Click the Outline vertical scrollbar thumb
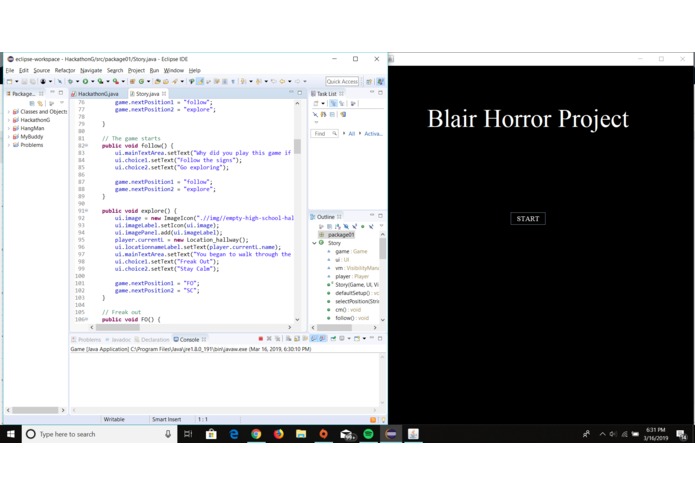The height and width of the screenshot is (494, 695). (382, 248)
